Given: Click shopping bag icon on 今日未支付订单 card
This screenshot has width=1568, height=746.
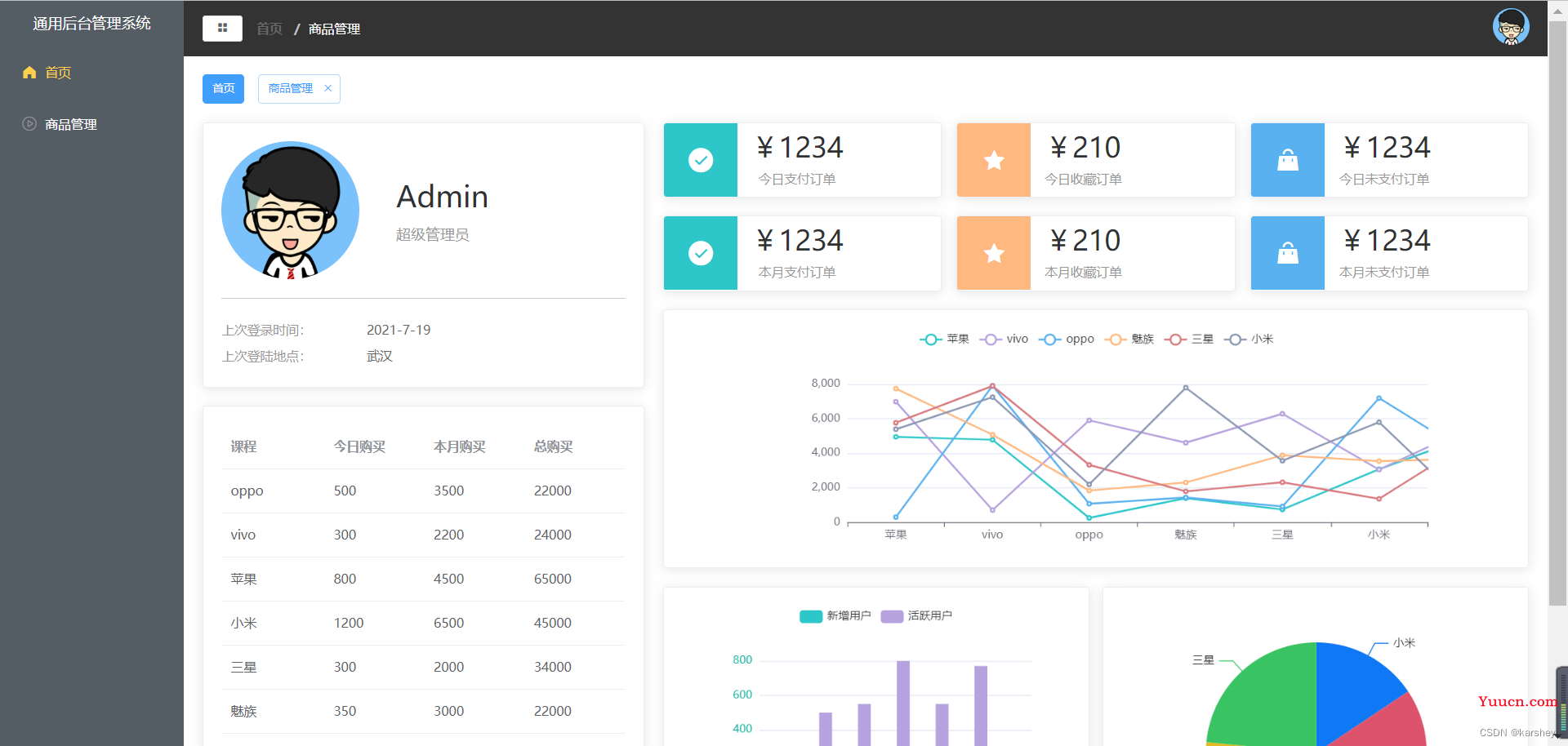Looking at the screenshot, I should [x=1288, y=160].
